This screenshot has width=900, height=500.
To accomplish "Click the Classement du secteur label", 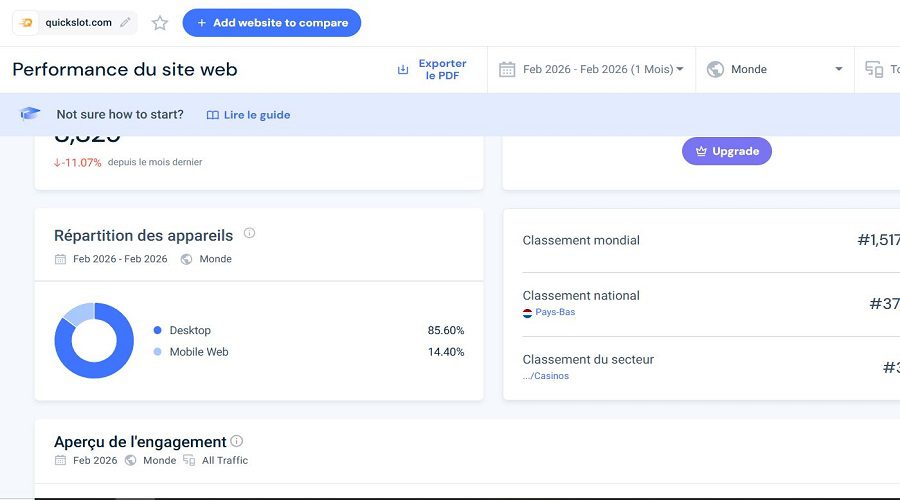I will (x=588, y=359).
